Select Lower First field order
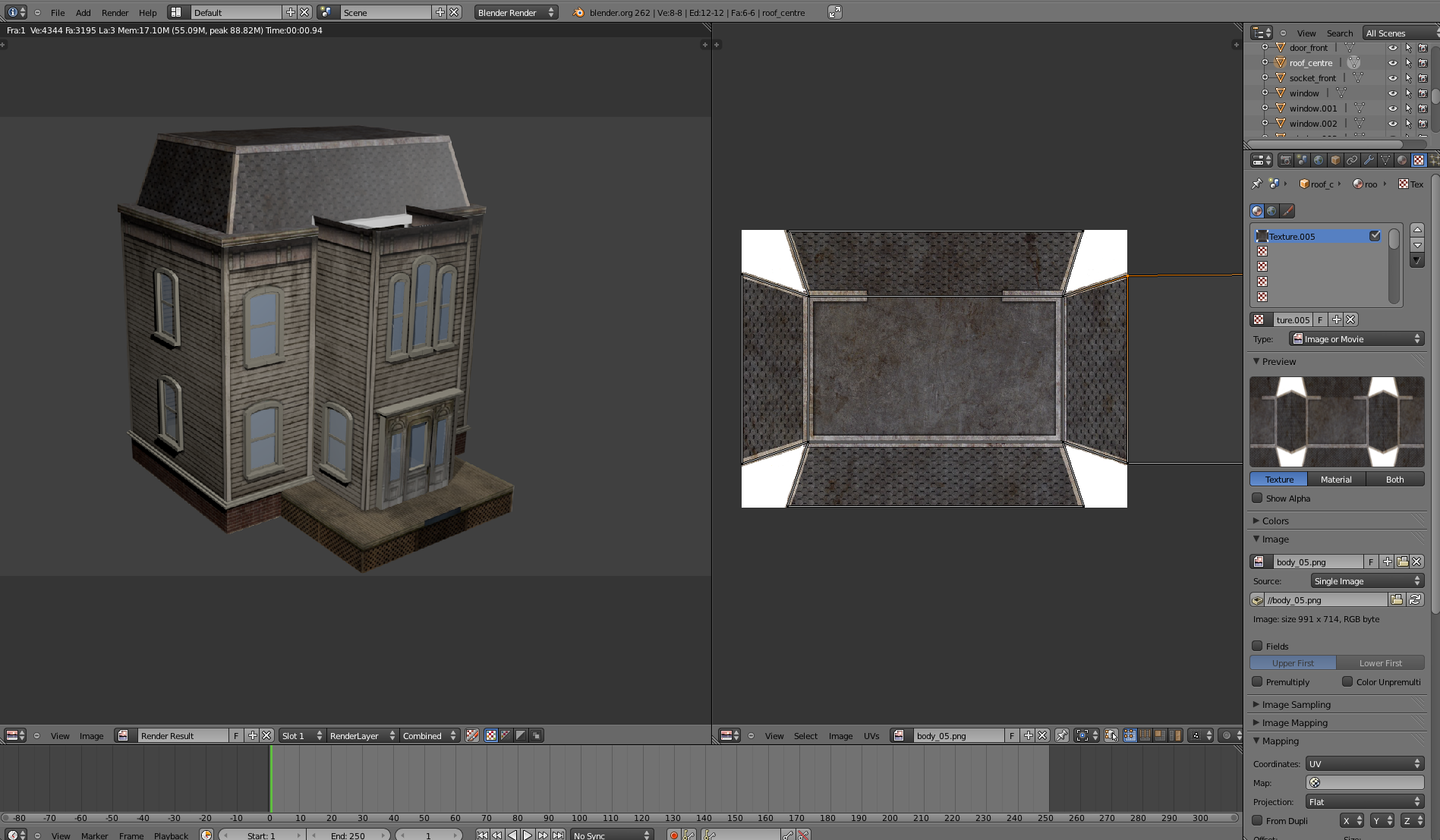Screen dimensions: 1440x840 (x=1381, y=662)
